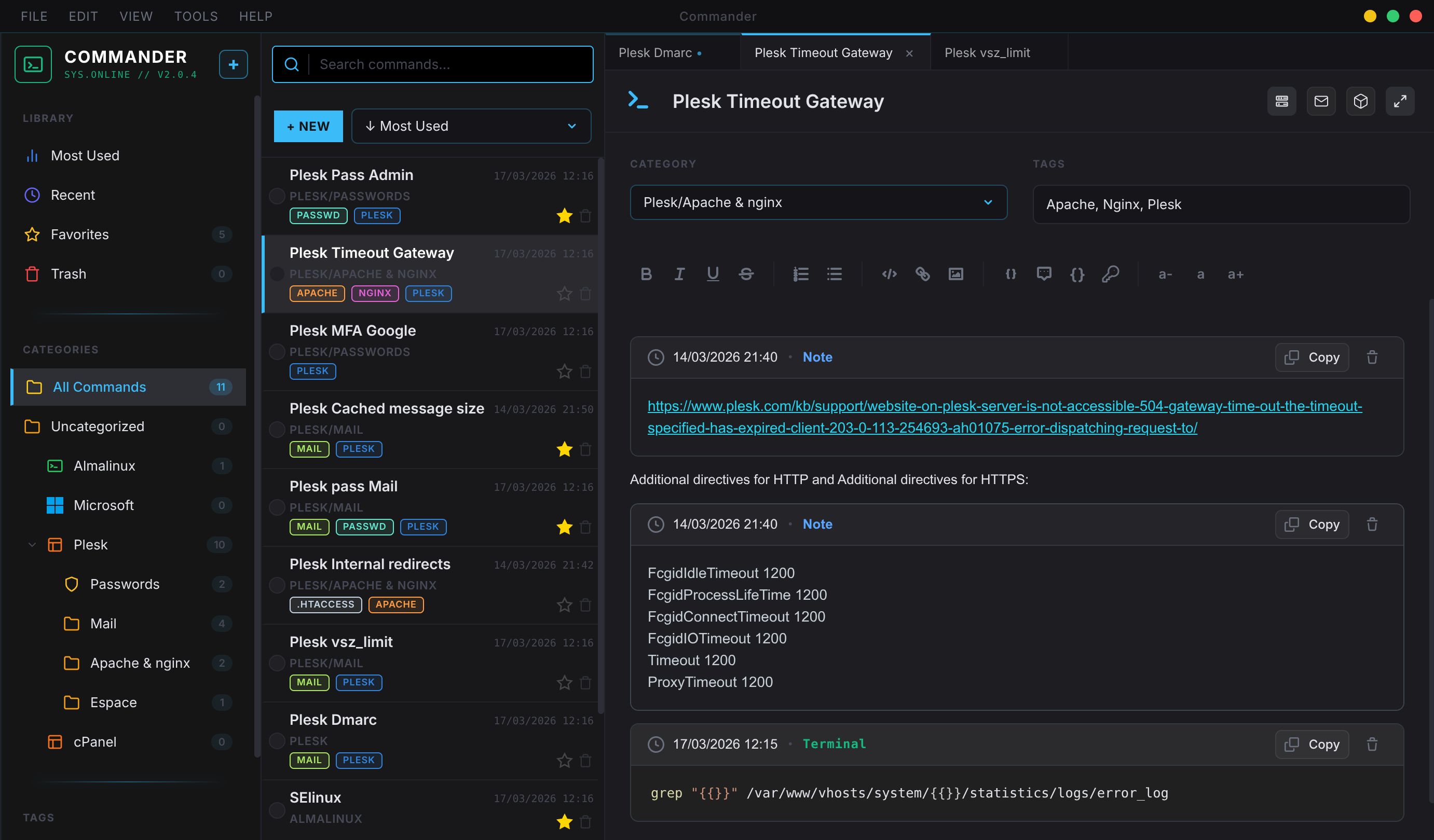Insert key credential icon in toolbar
Viewport: 1434px width, 840px height.
point(1110,274)
